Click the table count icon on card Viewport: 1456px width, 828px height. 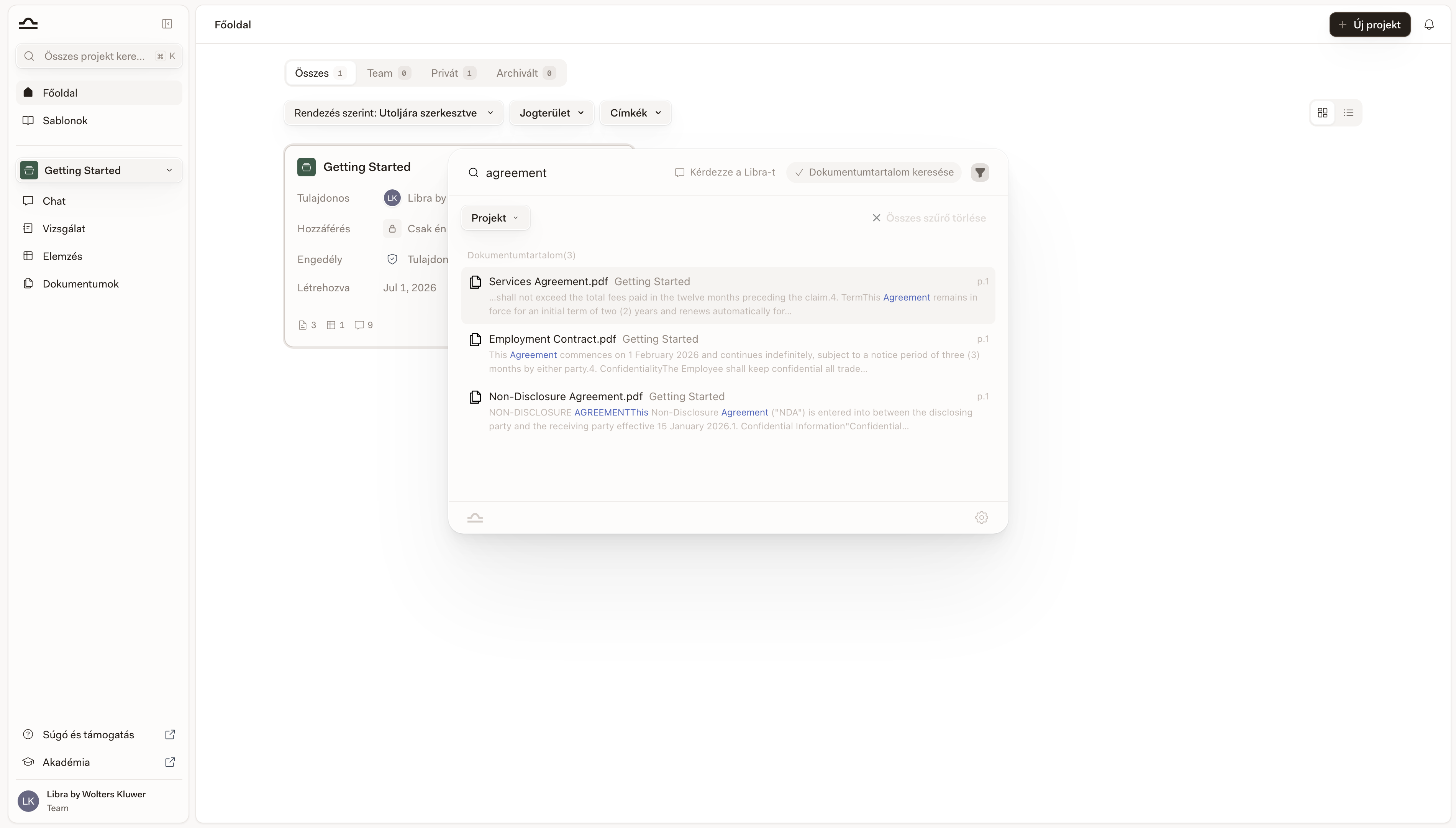point(331,325)
